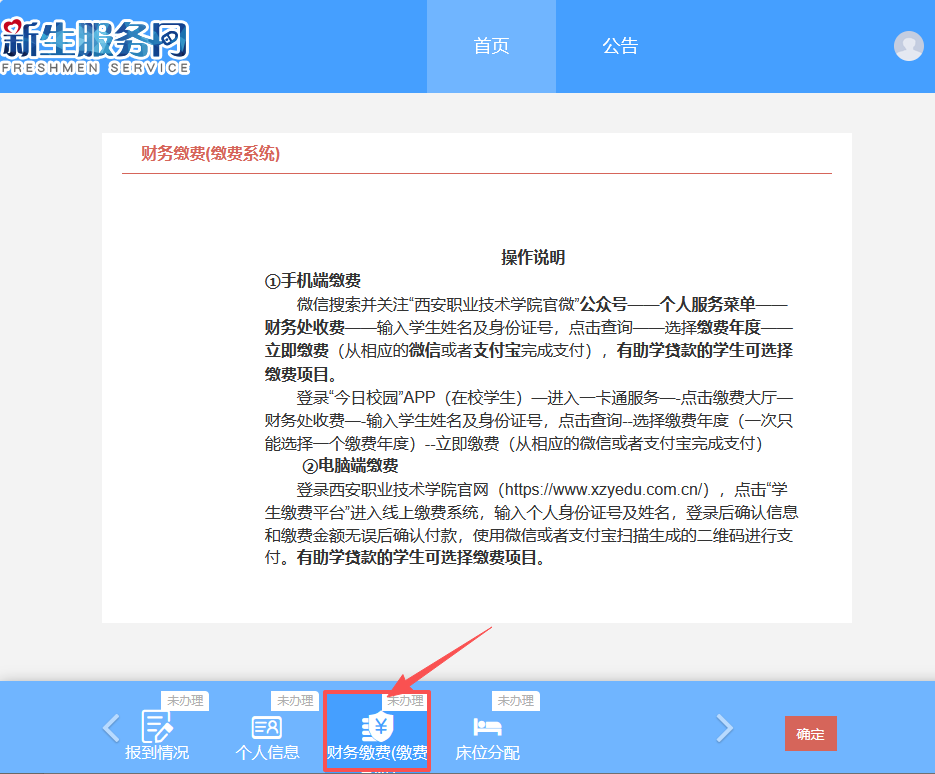Click the 新生服务网 Freshmen Service logo

[x=95, y=47]
